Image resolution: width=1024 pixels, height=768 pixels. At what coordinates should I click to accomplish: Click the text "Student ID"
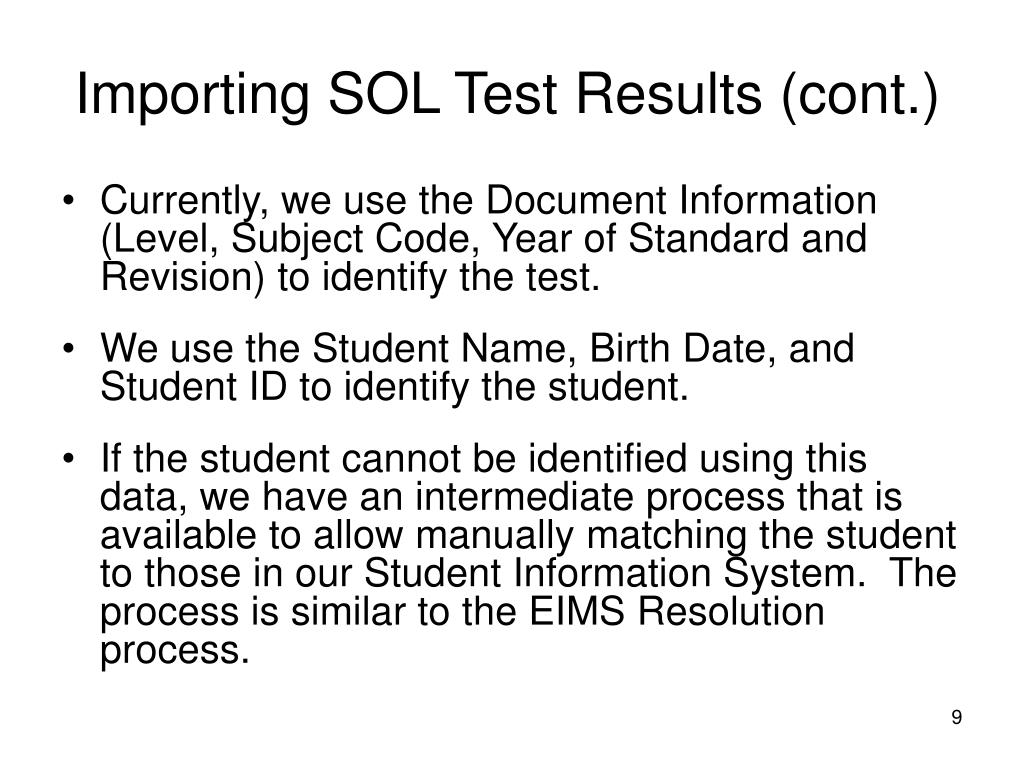click(x=193, y=387)
